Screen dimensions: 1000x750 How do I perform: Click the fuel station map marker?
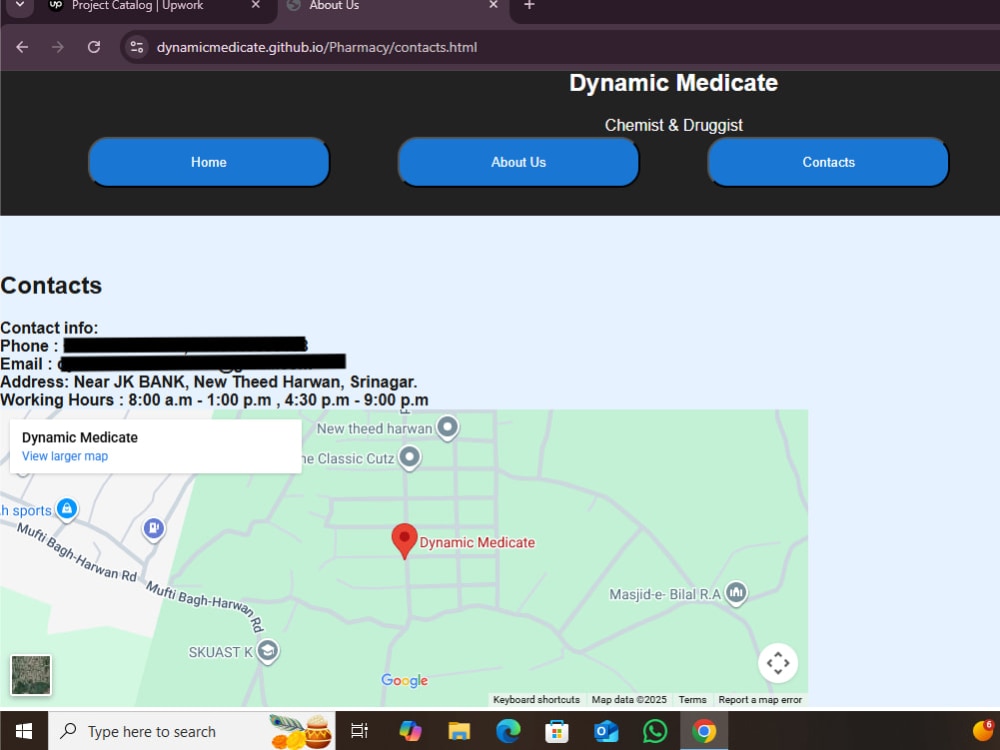pyautogui.click(x=154, y=528)
